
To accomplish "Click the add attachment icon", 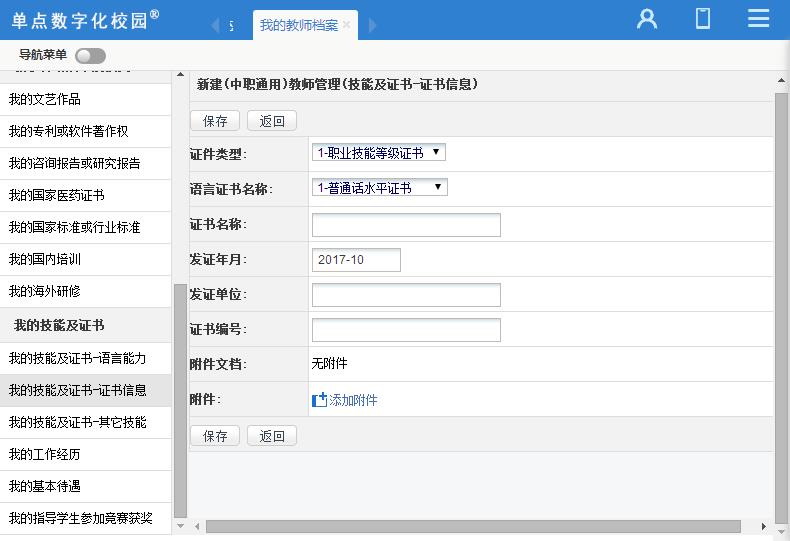I will [320, 400].
